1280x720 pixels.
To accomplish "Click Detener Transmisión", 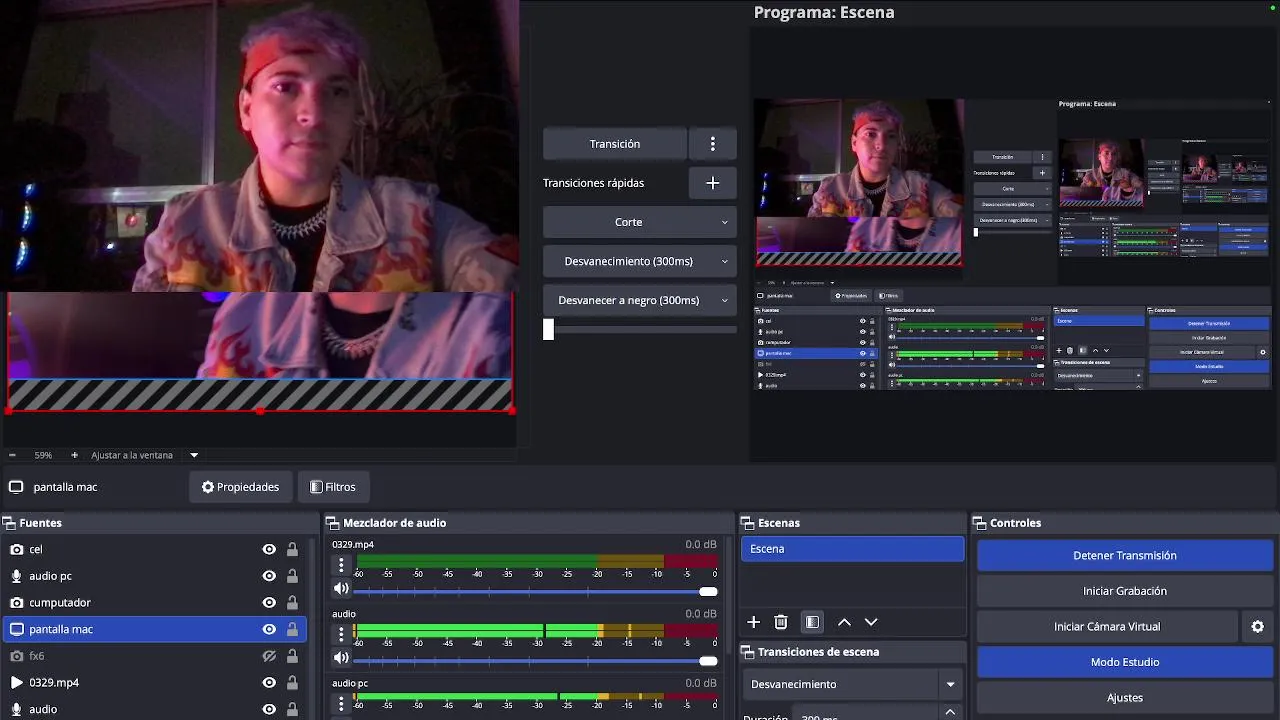I will tap(1125, 556).
